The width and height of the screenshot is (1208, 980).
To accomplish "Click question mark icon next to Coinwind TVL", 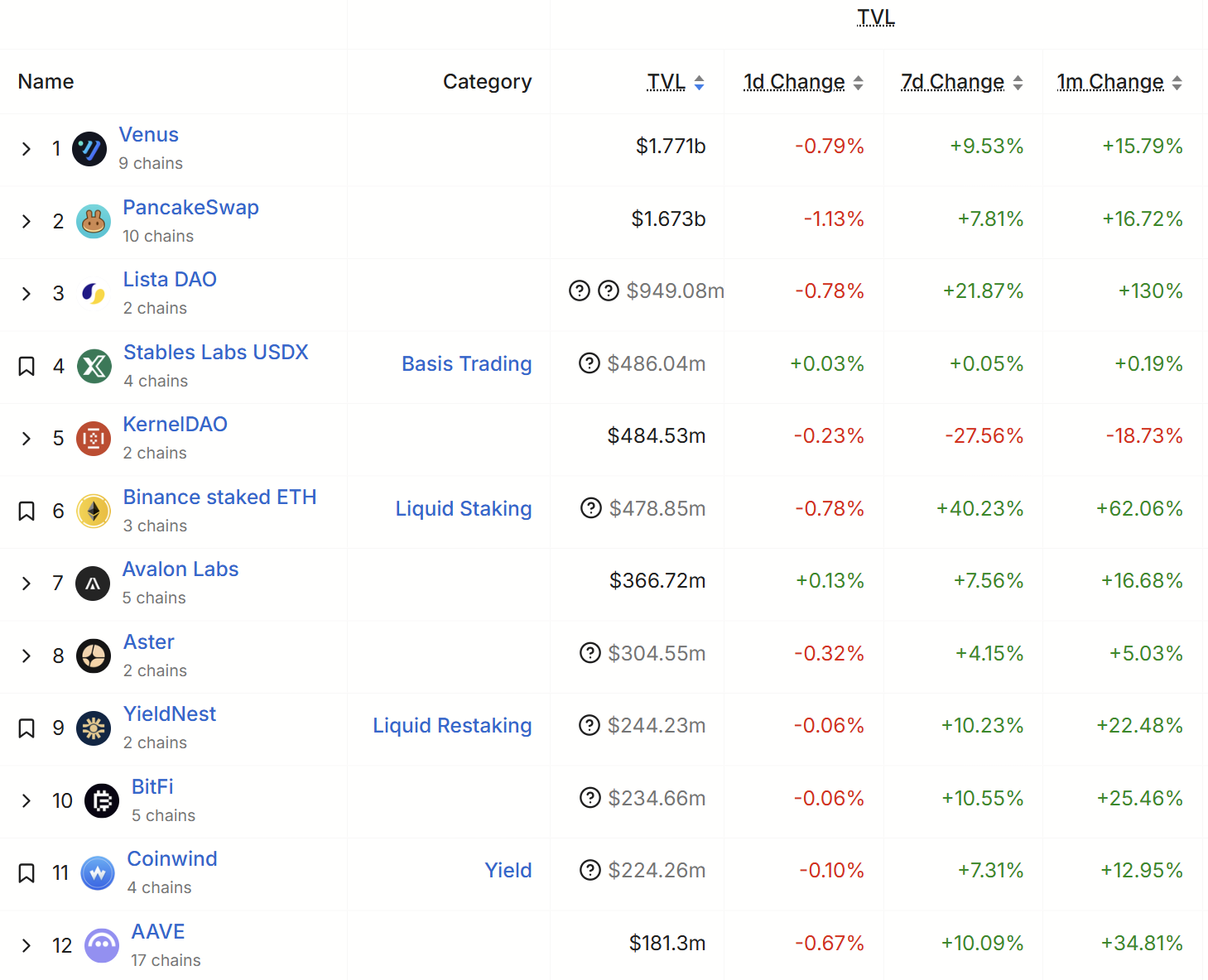I will point(590,870).
